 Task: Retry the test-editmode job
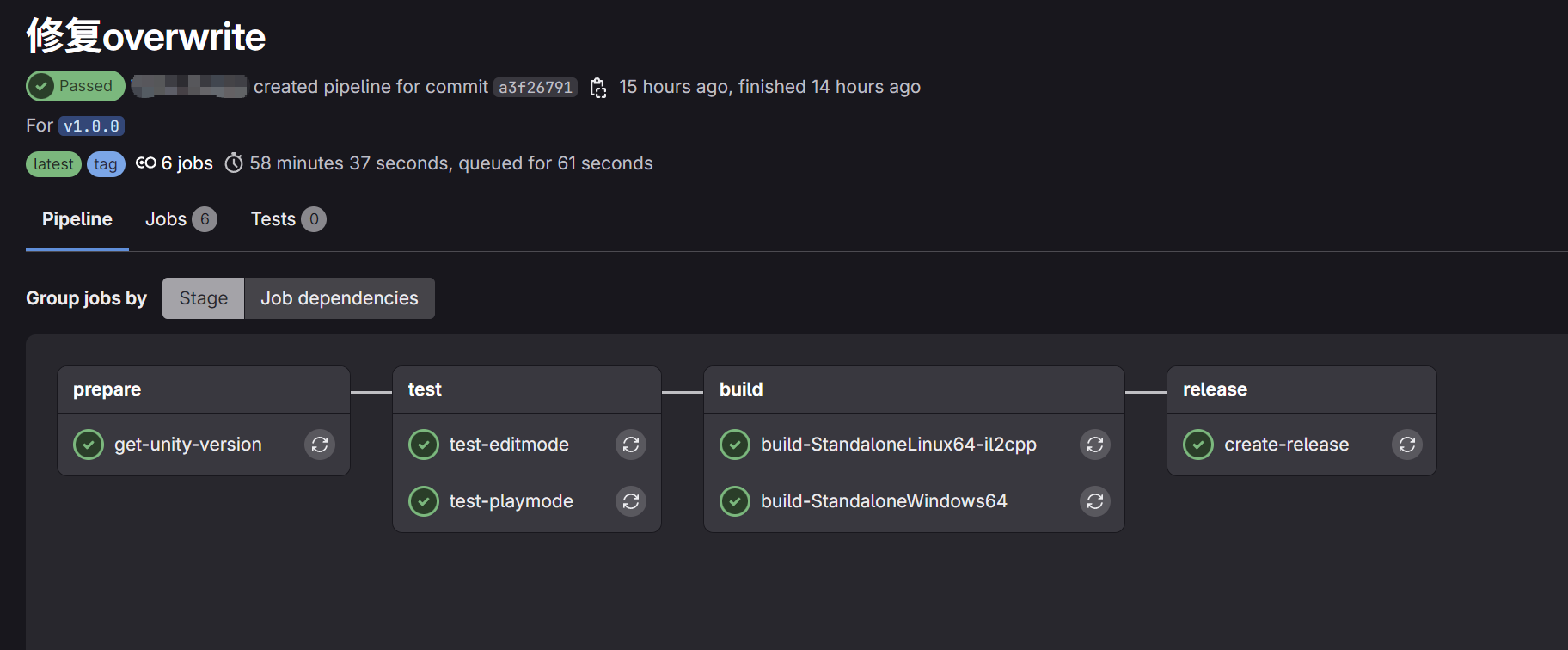631,445
